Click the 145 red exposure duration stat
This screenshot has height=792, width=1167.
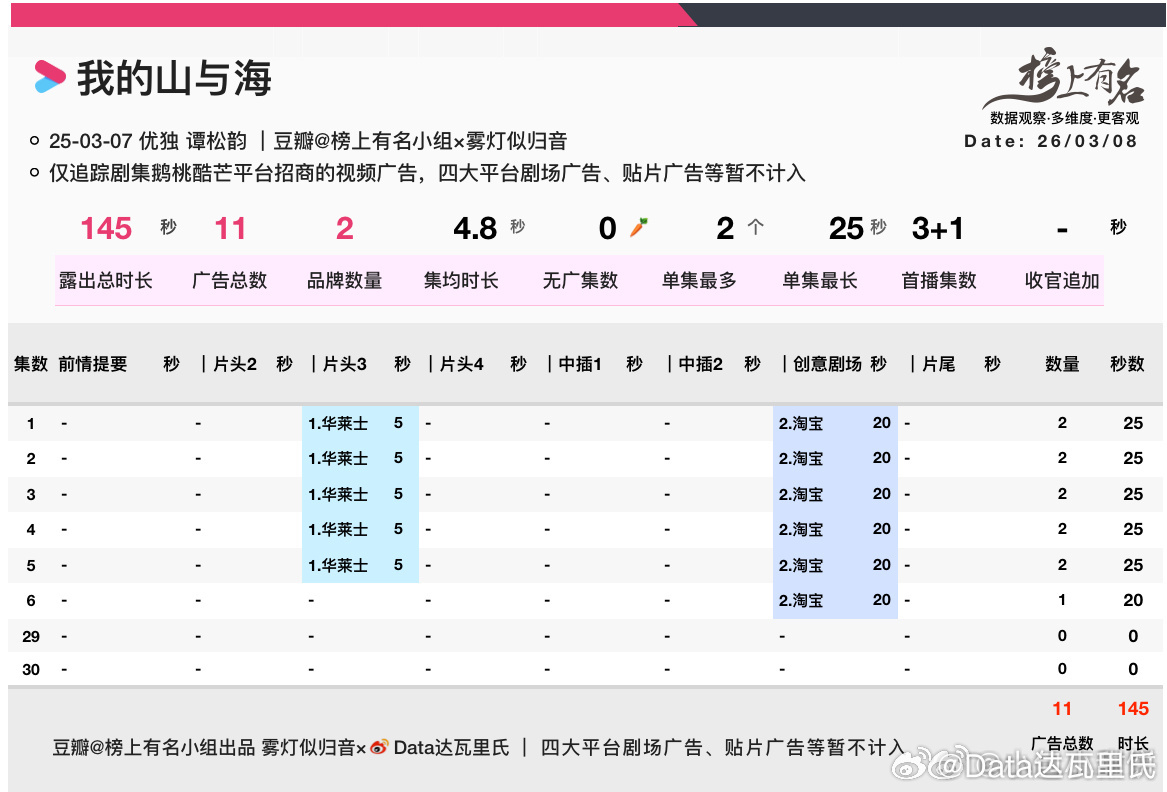[x=106, y=228]
